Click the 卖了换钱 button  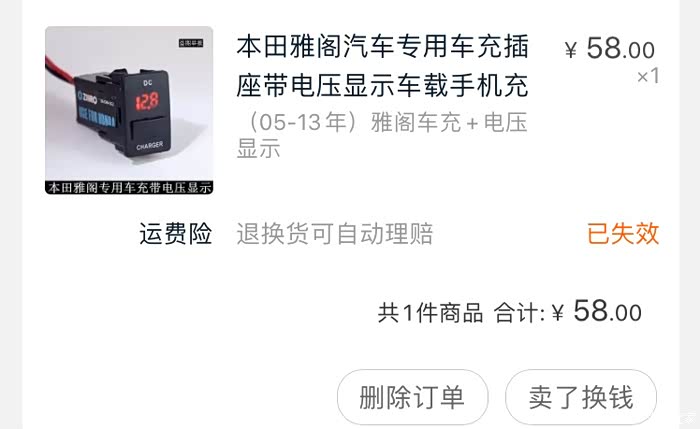(581, 397)
